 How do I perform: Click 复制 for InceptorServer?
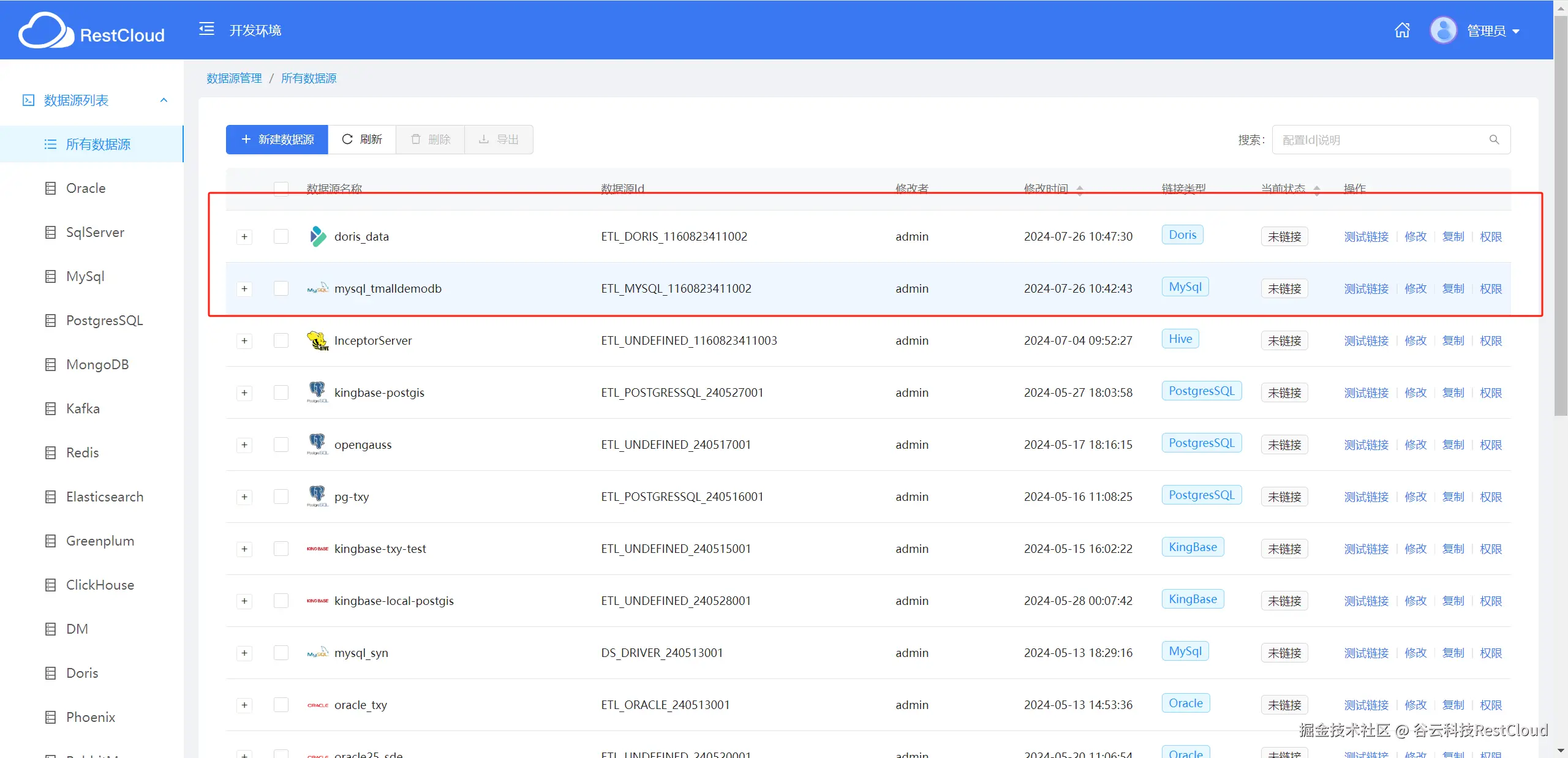[x=1453, y=340]
